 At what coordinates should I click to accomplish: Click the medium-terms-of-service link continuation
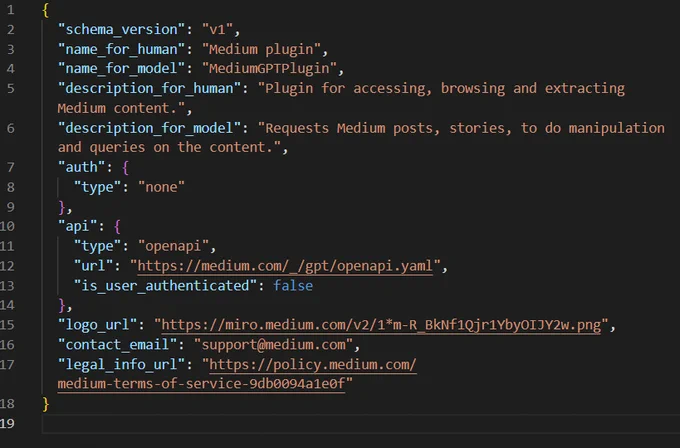click(x=201, y=384)
